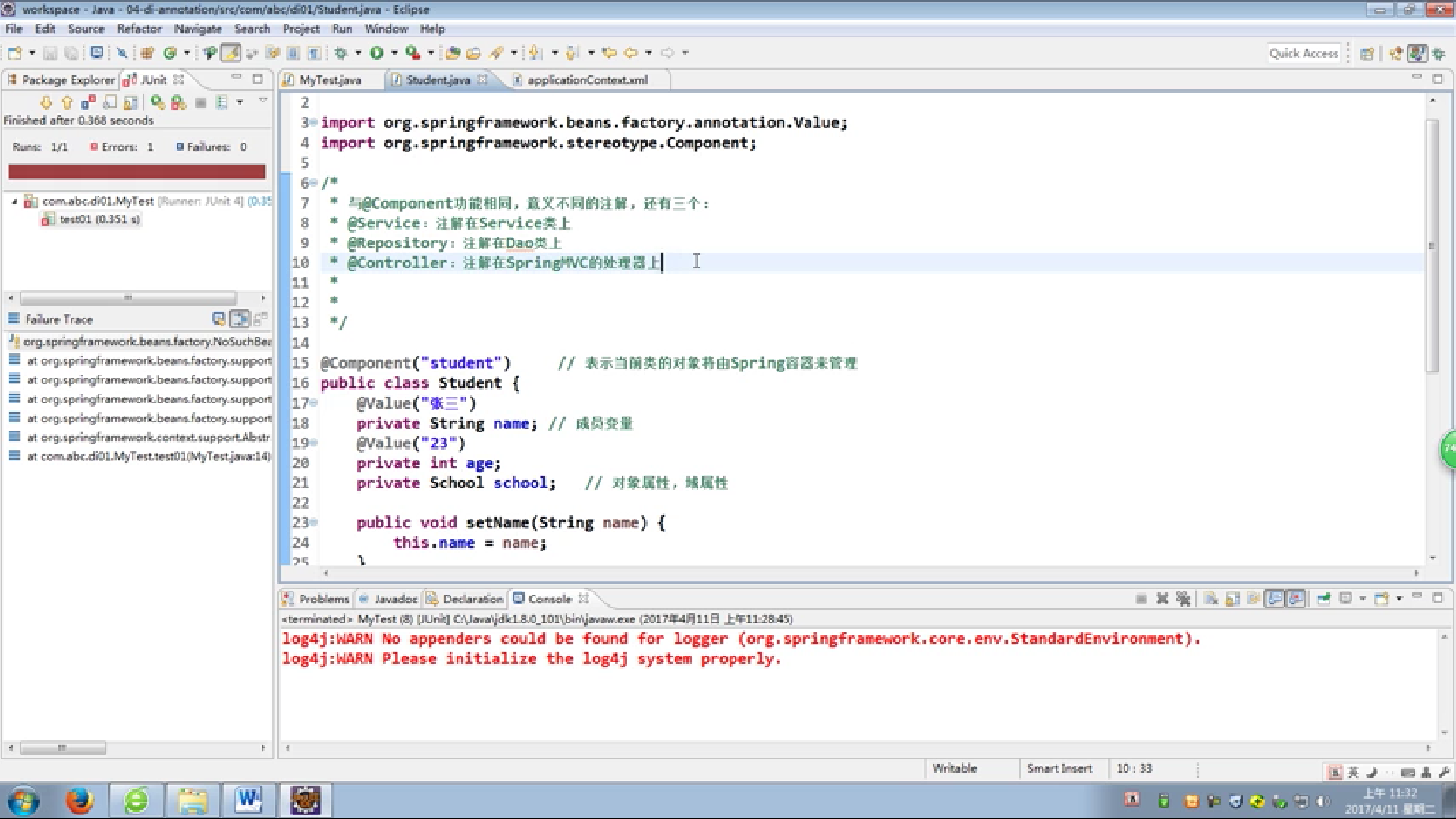Click JUnit test run history icon

pos(221,102)
